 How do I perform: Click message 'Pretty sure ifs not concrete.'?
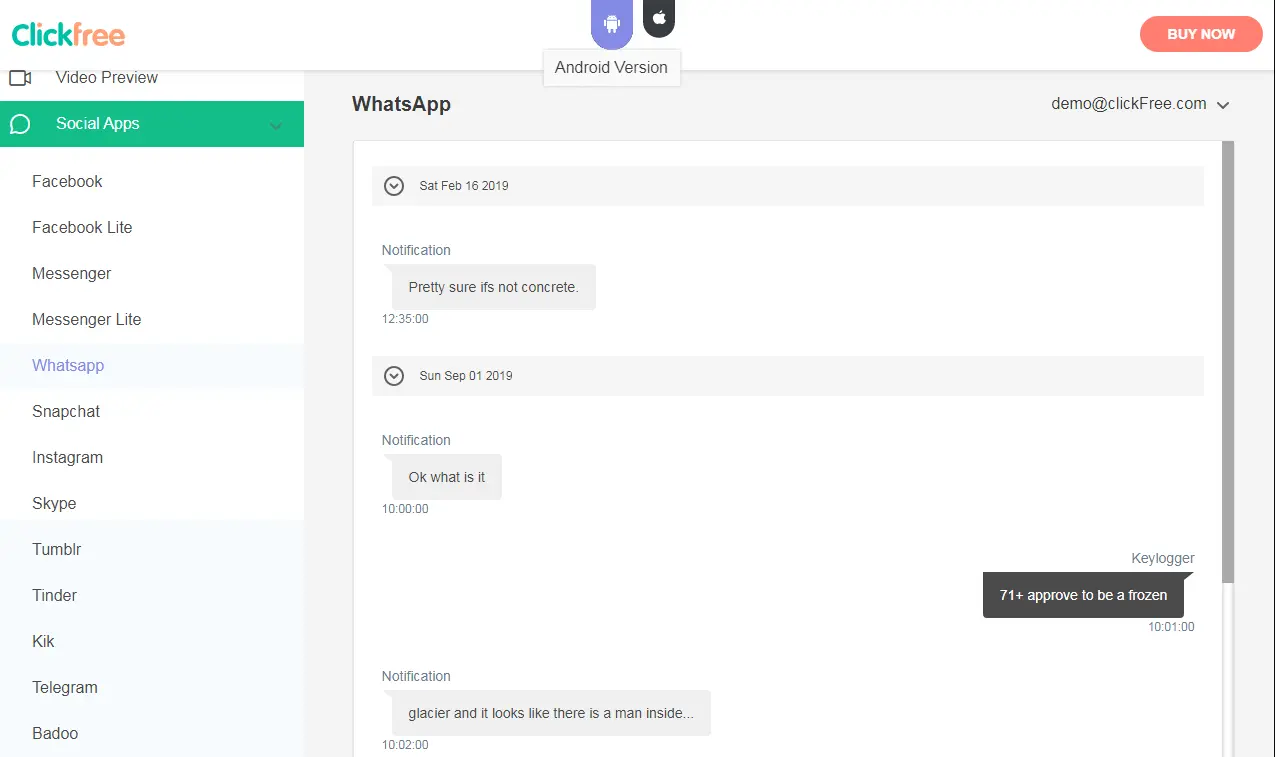[494, 287]
